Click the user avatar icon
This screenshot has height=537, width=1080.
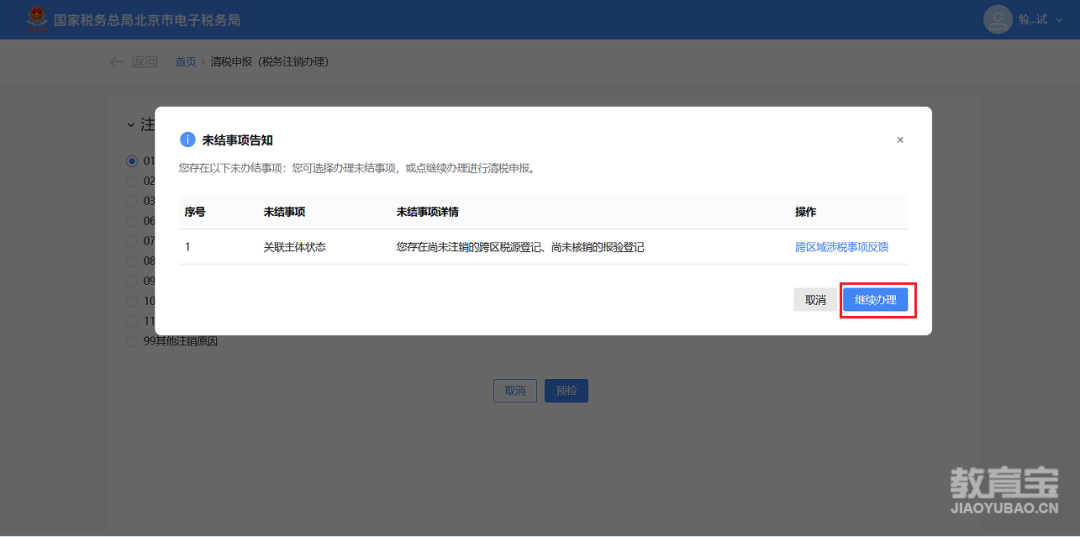pyautogui.click(x=997, y=19)
